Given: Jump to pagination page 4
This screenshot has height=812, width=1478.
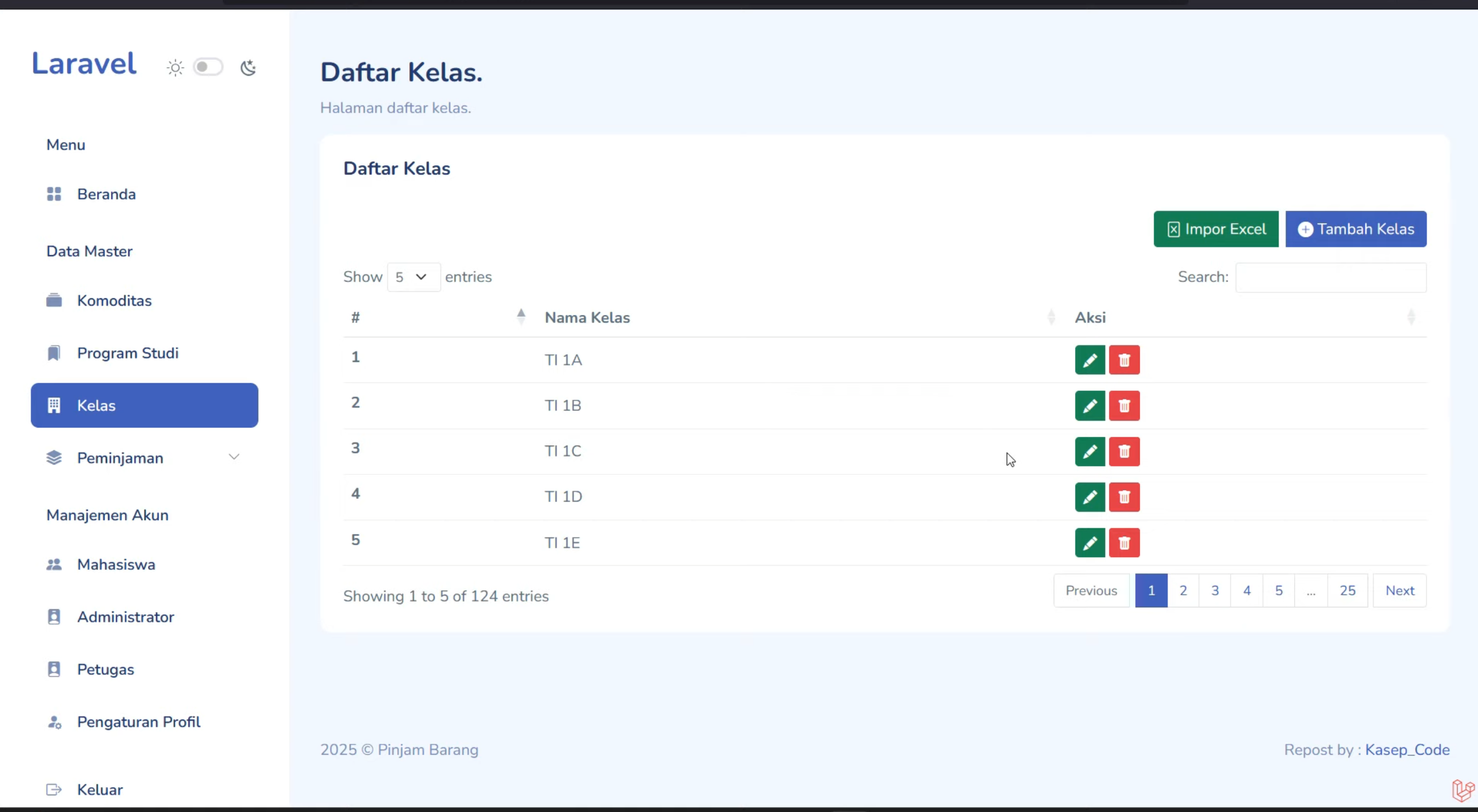Looking at the screenshot, I should coord(1247,591).
